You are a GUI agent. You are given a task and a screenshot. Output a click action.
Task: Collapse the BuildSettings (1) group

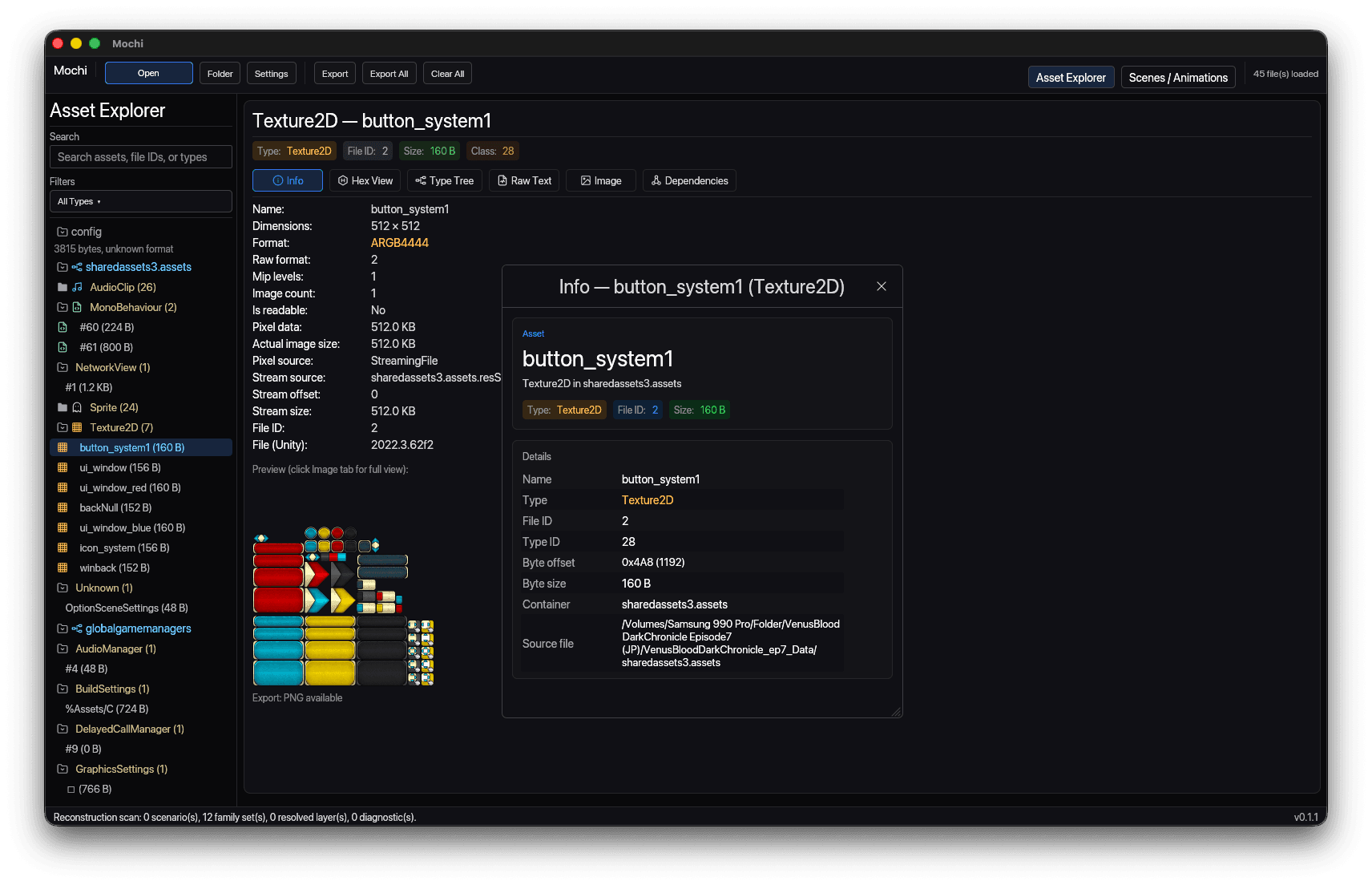[63, 689]
